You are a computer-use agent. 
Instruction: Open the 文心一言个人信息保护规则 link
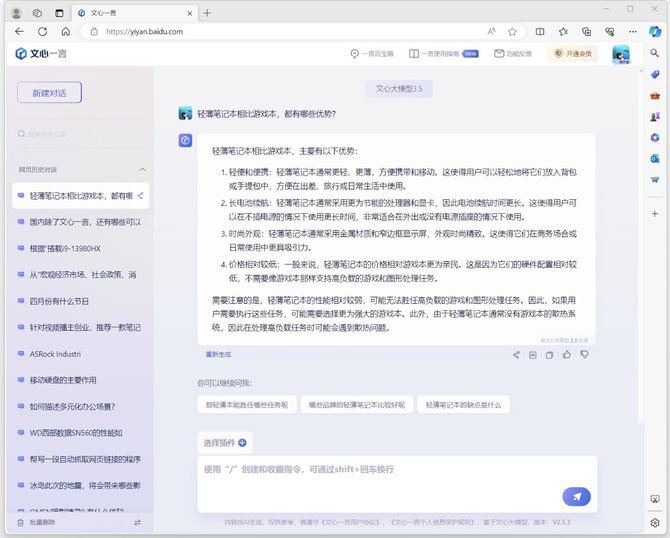[432, 522]
